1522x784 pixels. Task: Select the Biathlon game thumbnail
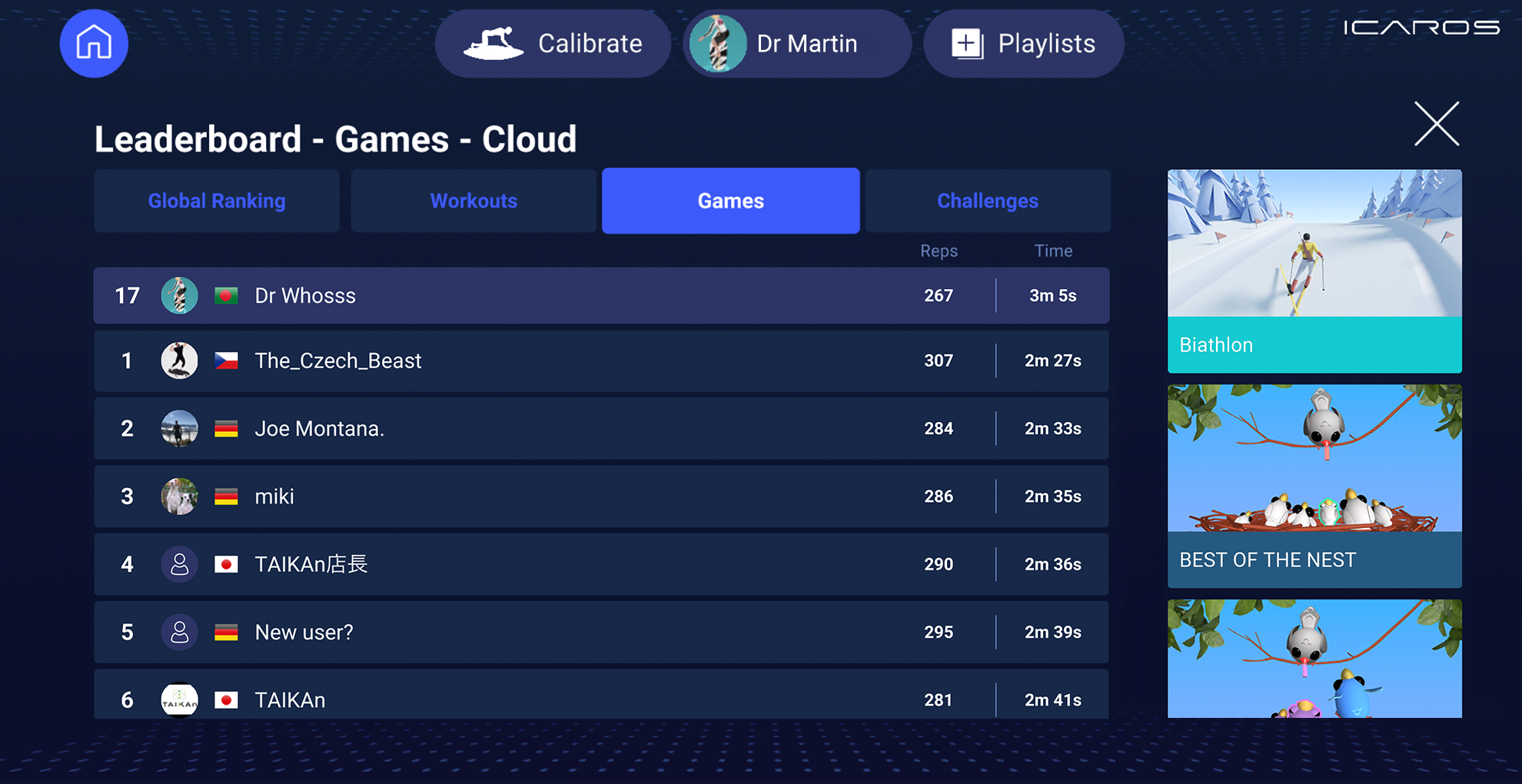pos(1314,271)
